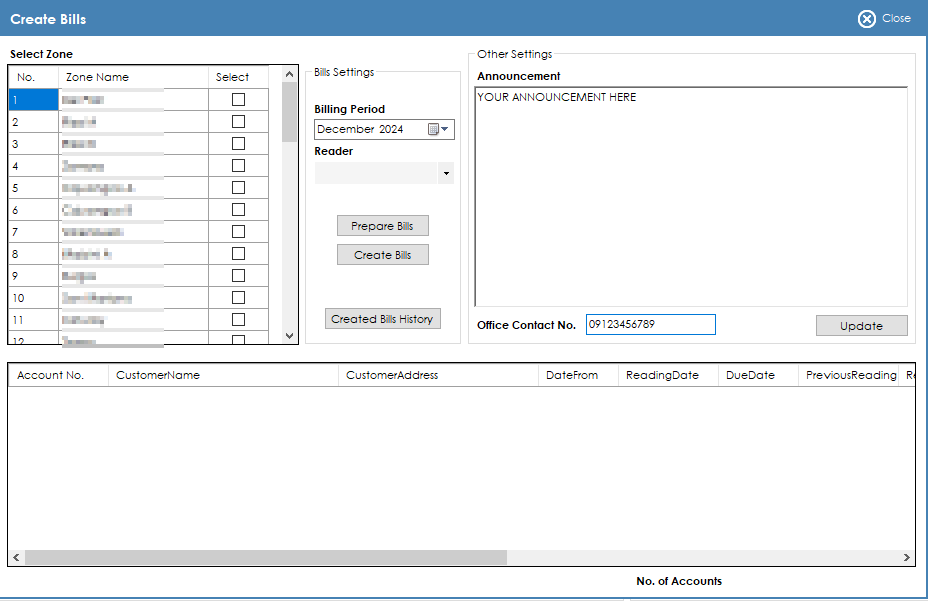Click Update button under Announcement
The image size is (928, 605).
pyautogui.click(x=861, y=326)
